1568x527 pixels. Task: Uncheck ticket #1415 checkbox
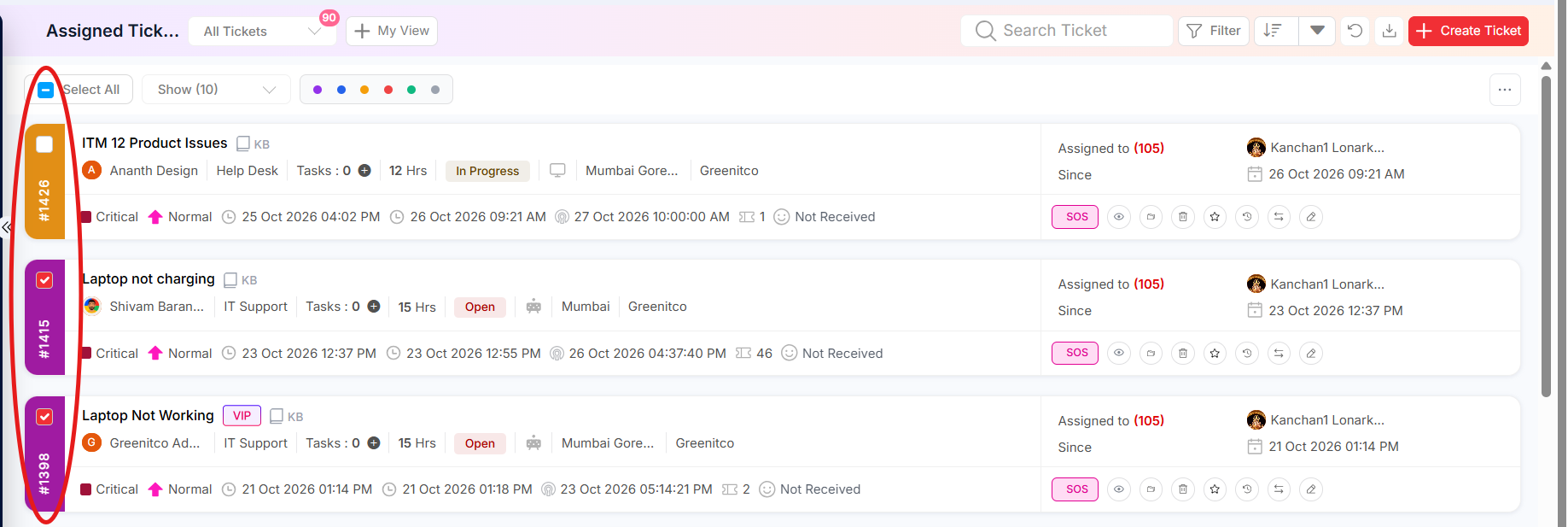pyautogui.click(x=44, y=280)
